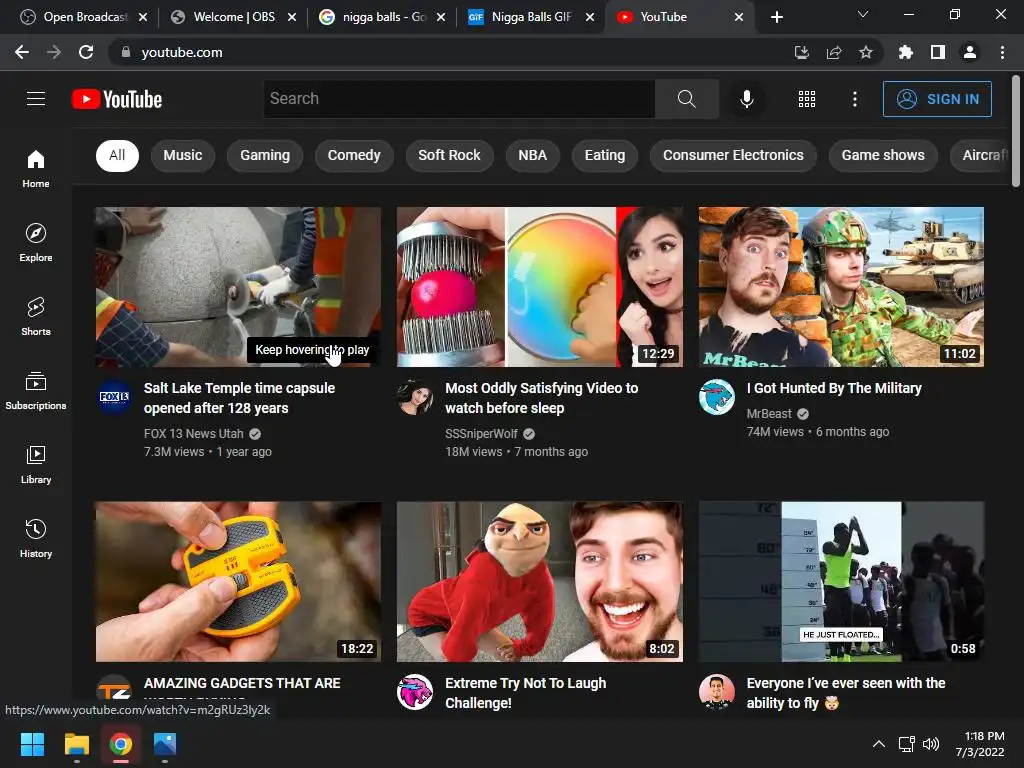Click the SIGN IN button

pyautogui.click(x=937, y=99)
